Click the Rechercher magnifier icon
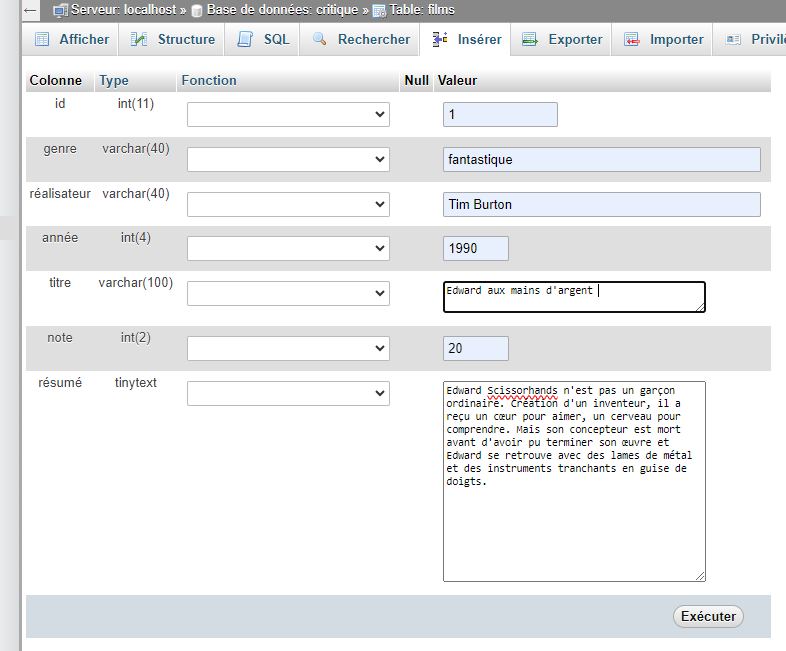The image size is (786, 651). (x=319, y=39)
